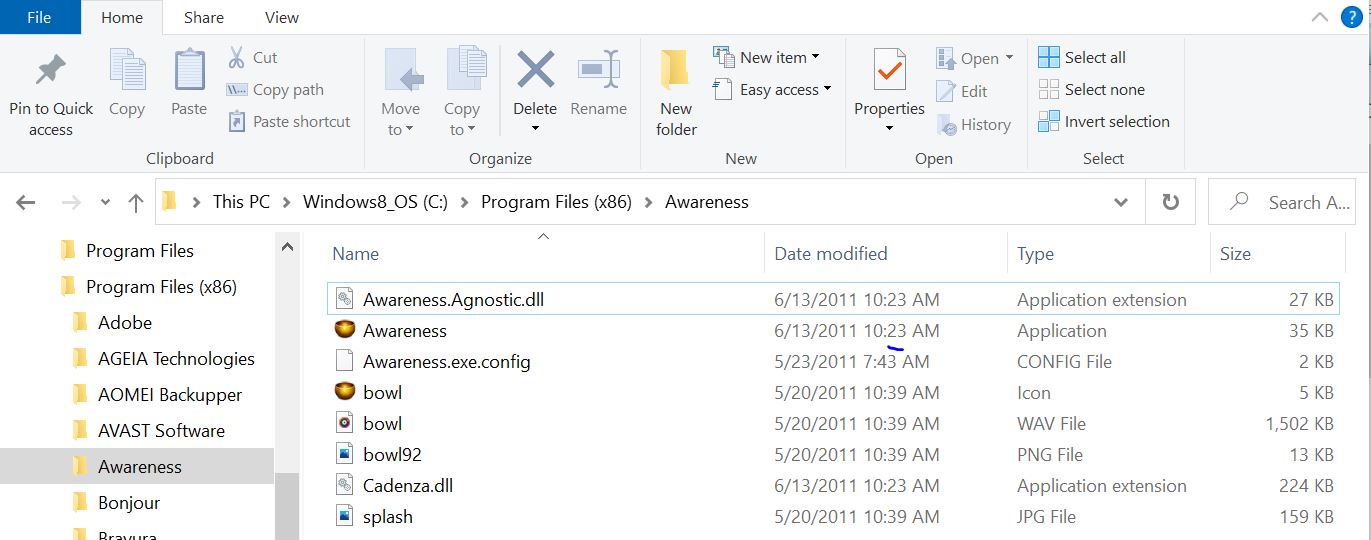Screen dimensions: 1371x540
Task: Open the Move to dropdown
Action: [x=400, y=92]
